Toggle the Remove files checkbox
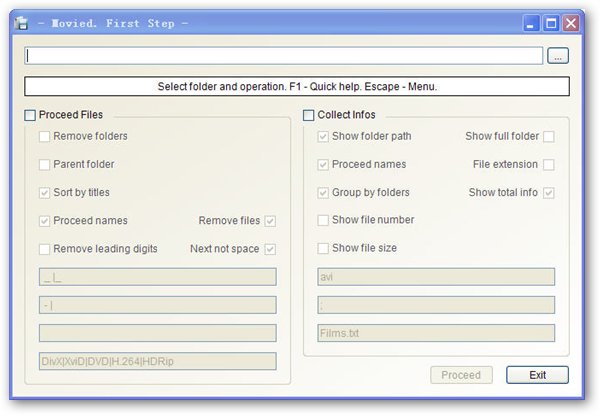The width and height of the screenshot is (600, 415). pos(270,221)
